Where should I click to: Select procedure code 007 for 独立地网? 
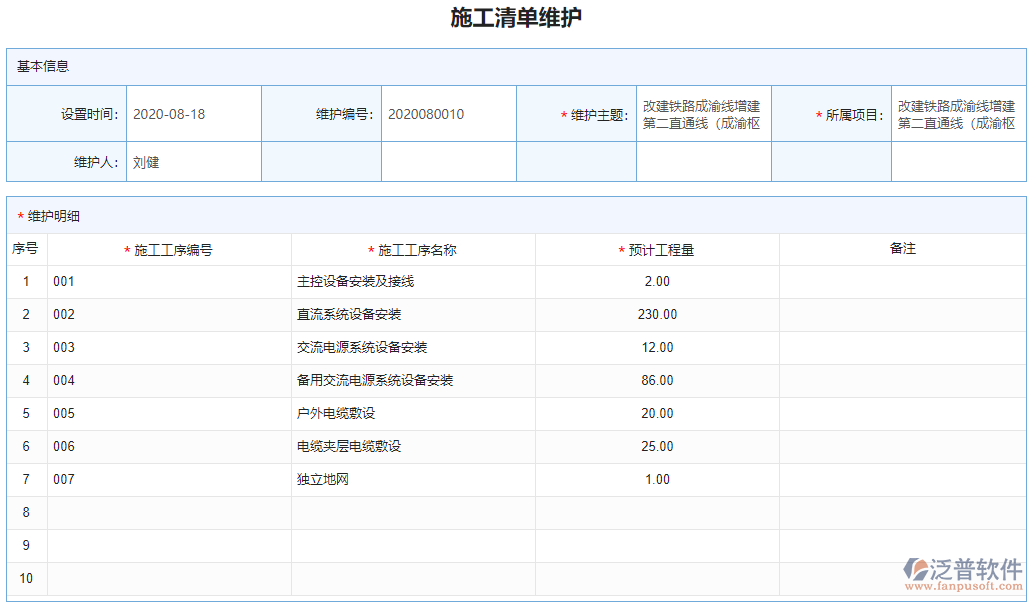point(60,479)
